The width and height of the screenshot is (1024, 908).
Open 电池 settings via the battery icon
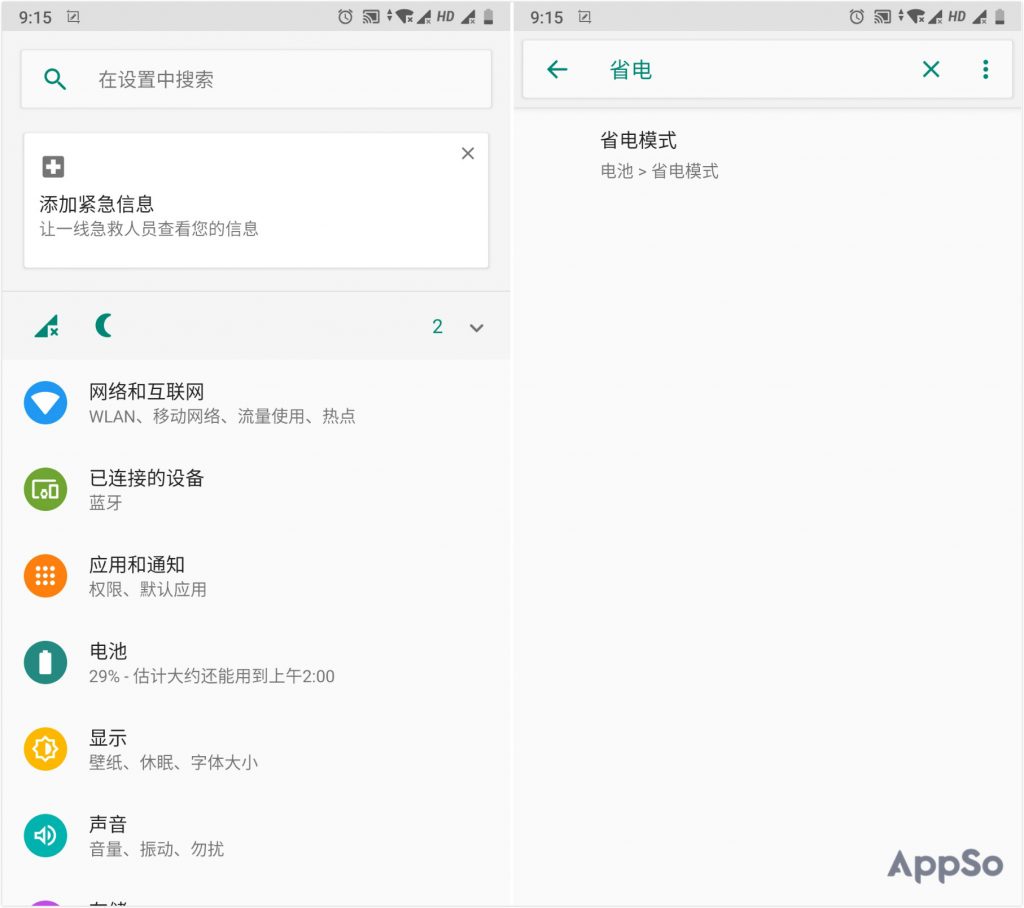point(44,662)
